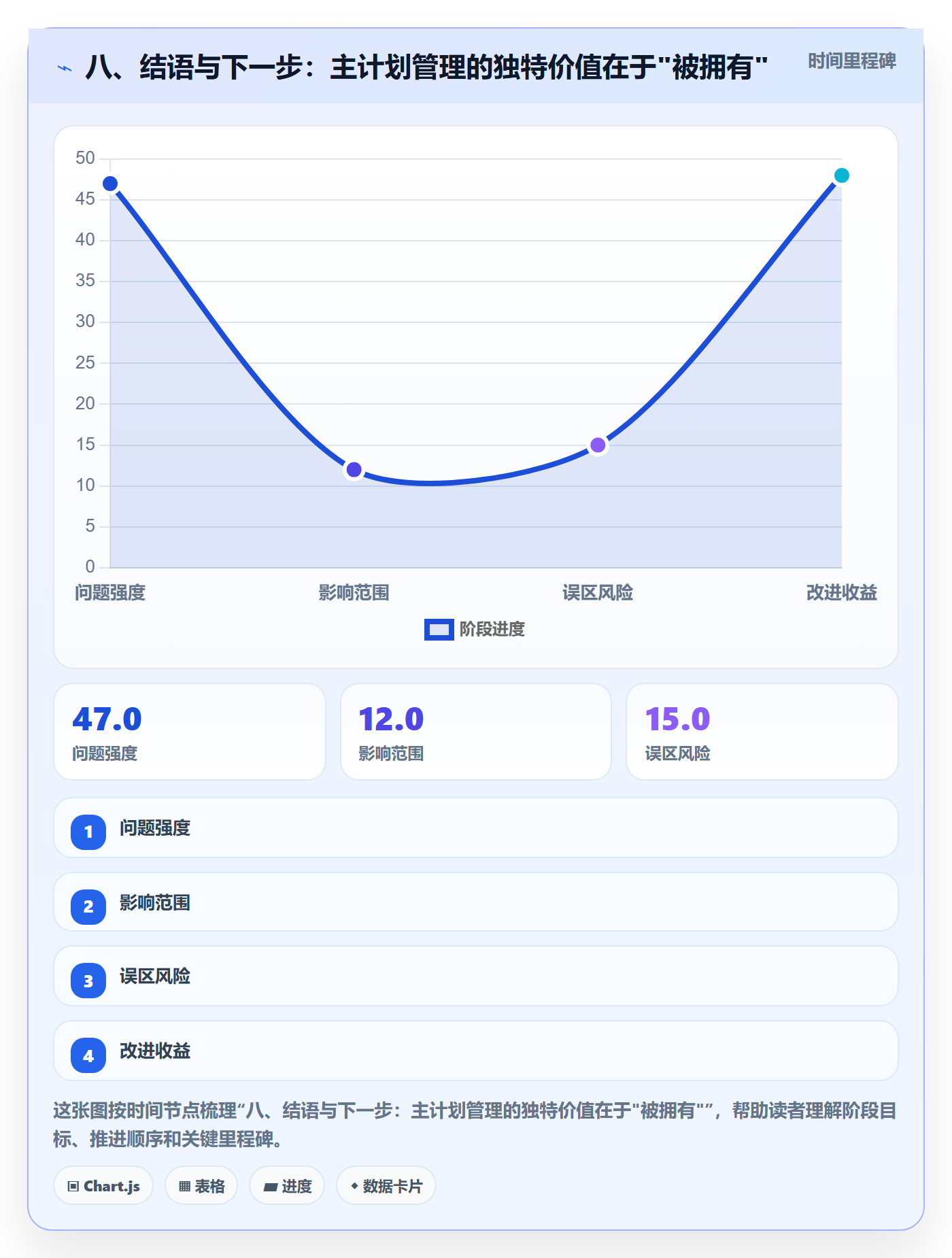The height and width of the screenshot is (1258, 952).
Task: Click the 表格 tag
Action: coord(201,1186)
